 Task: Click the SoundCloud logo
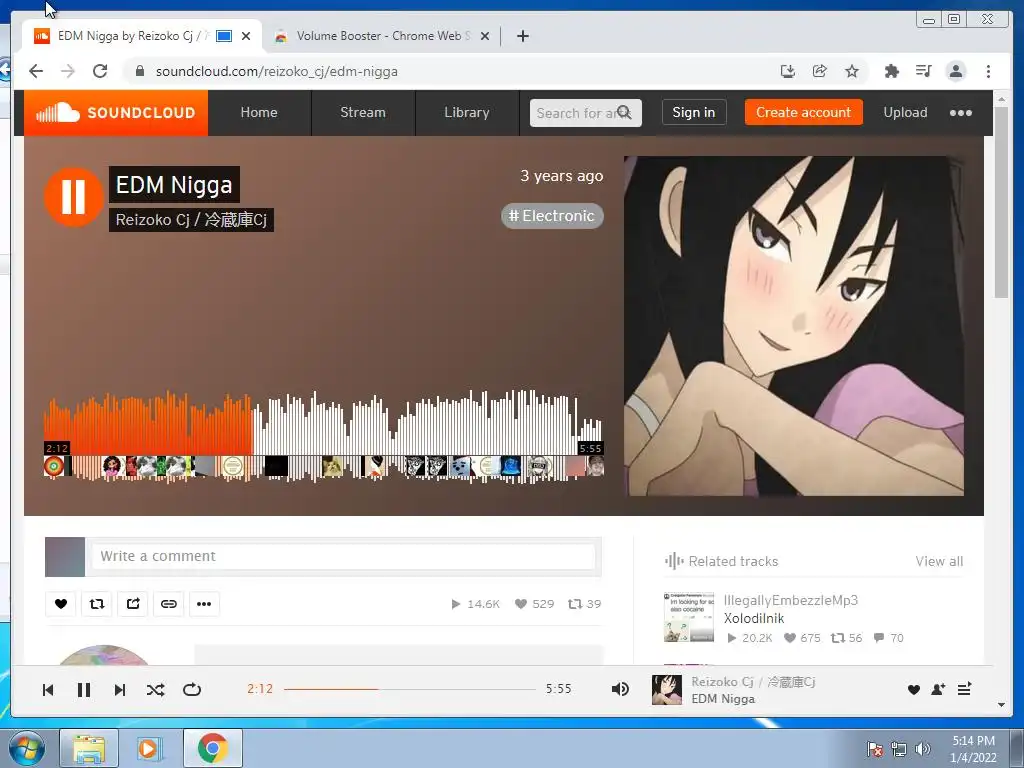116,112
